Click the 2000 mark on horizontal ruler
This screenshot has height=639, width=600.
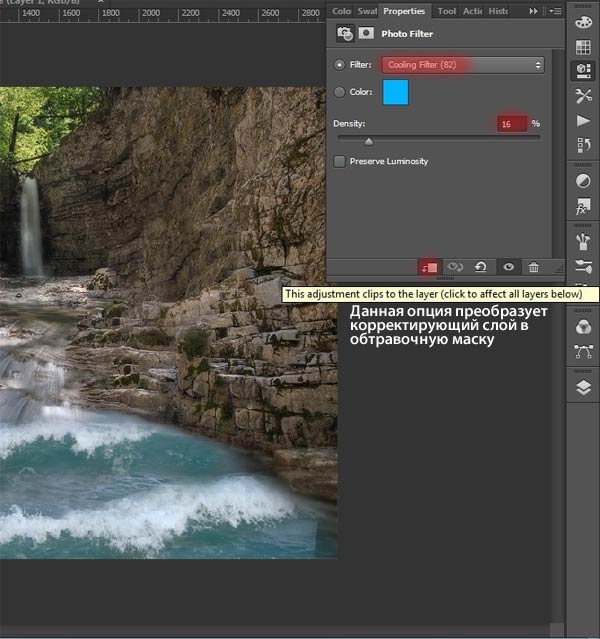151,13
